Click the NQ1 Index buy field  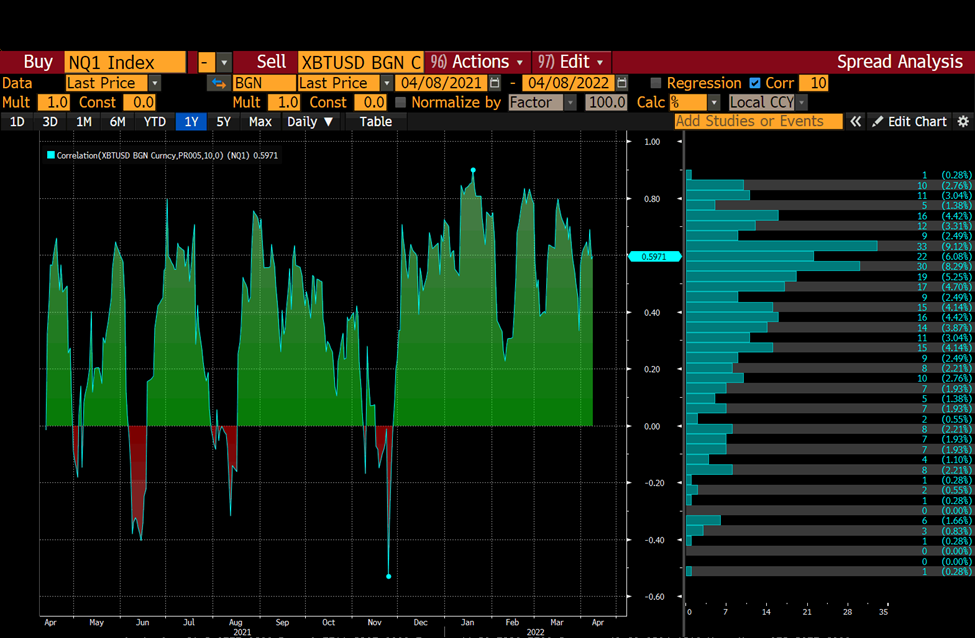[125, 62]
